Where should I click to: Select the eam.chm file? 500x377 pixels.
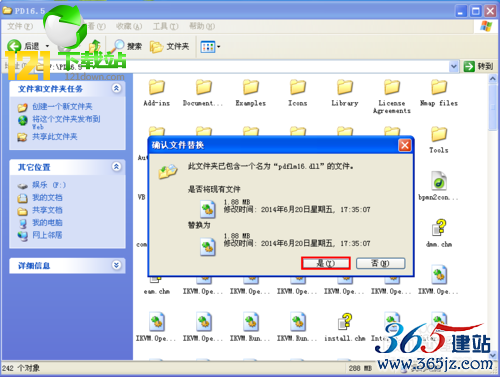click(157, 286)
